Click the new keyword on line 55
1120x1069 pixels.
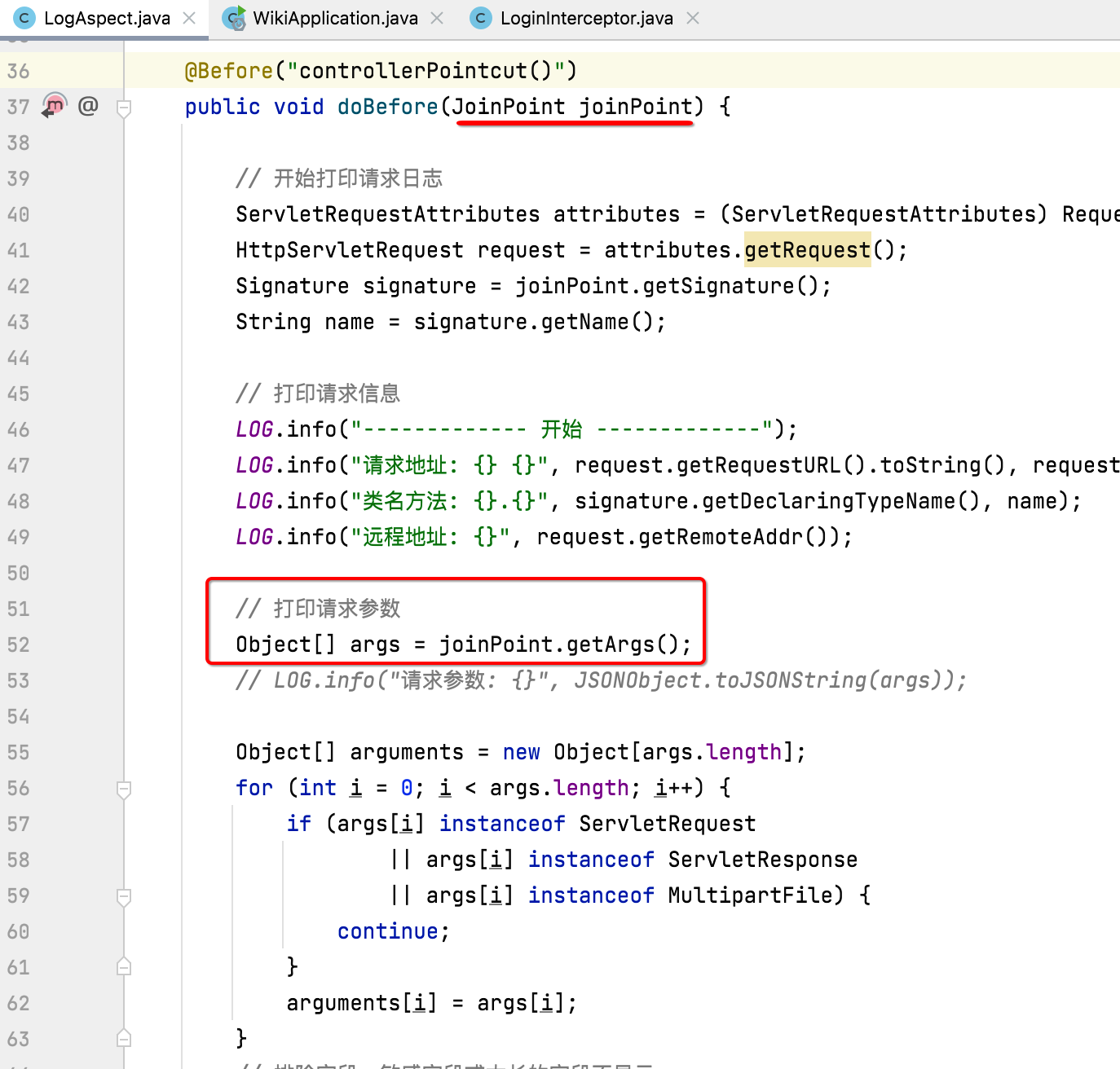point(522,752)
